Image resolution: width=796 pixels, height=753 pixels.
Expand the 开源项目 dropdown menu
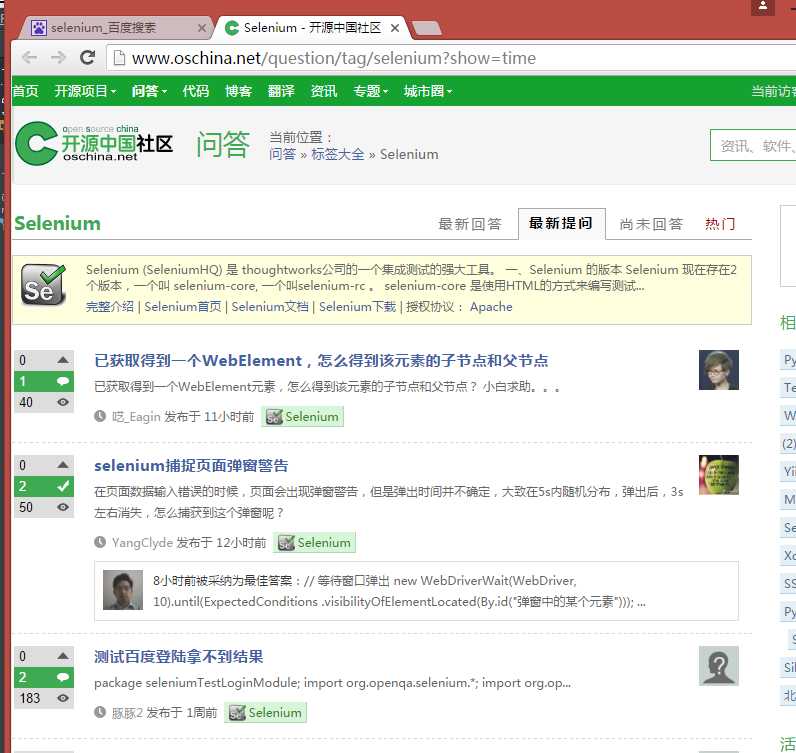85,91
